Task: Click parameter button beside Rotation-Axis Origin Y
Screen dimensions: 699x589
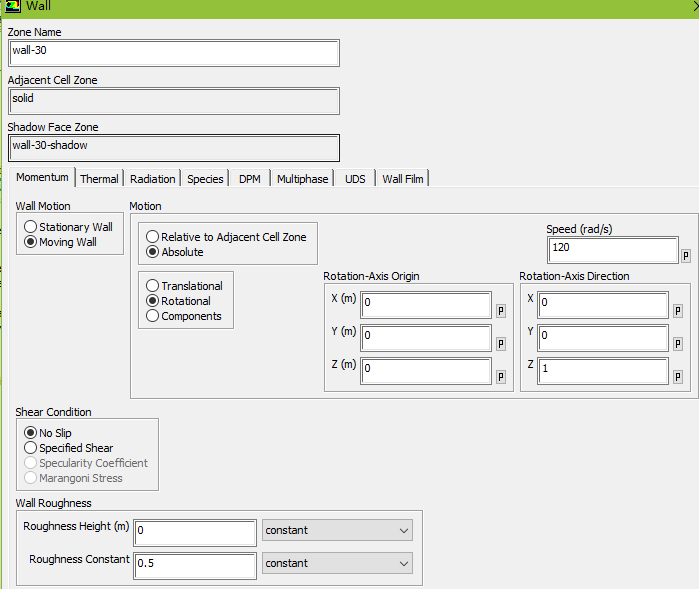Action: coord(501,343)
